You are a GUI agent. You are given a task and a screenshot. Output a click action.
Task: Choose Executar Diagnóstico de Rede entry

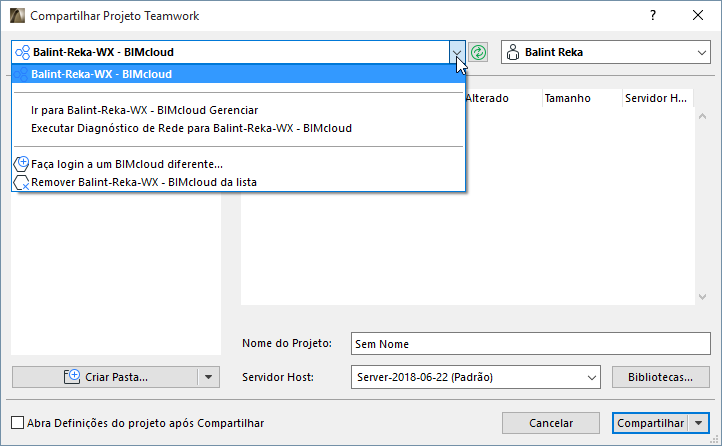pos(239,128)
